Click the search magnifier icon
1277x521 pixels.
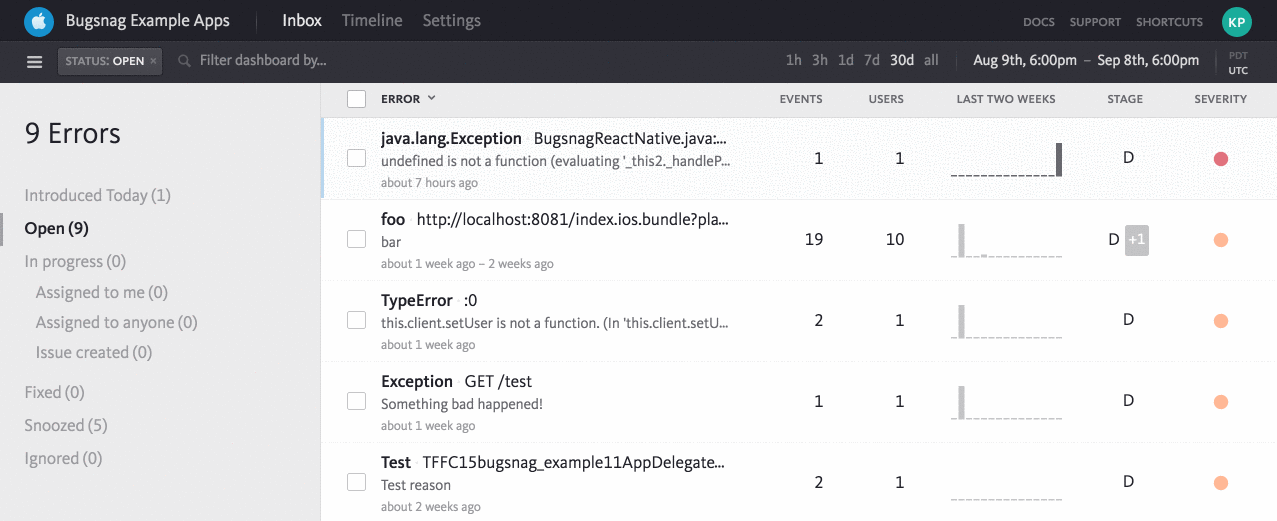[184, 61]
